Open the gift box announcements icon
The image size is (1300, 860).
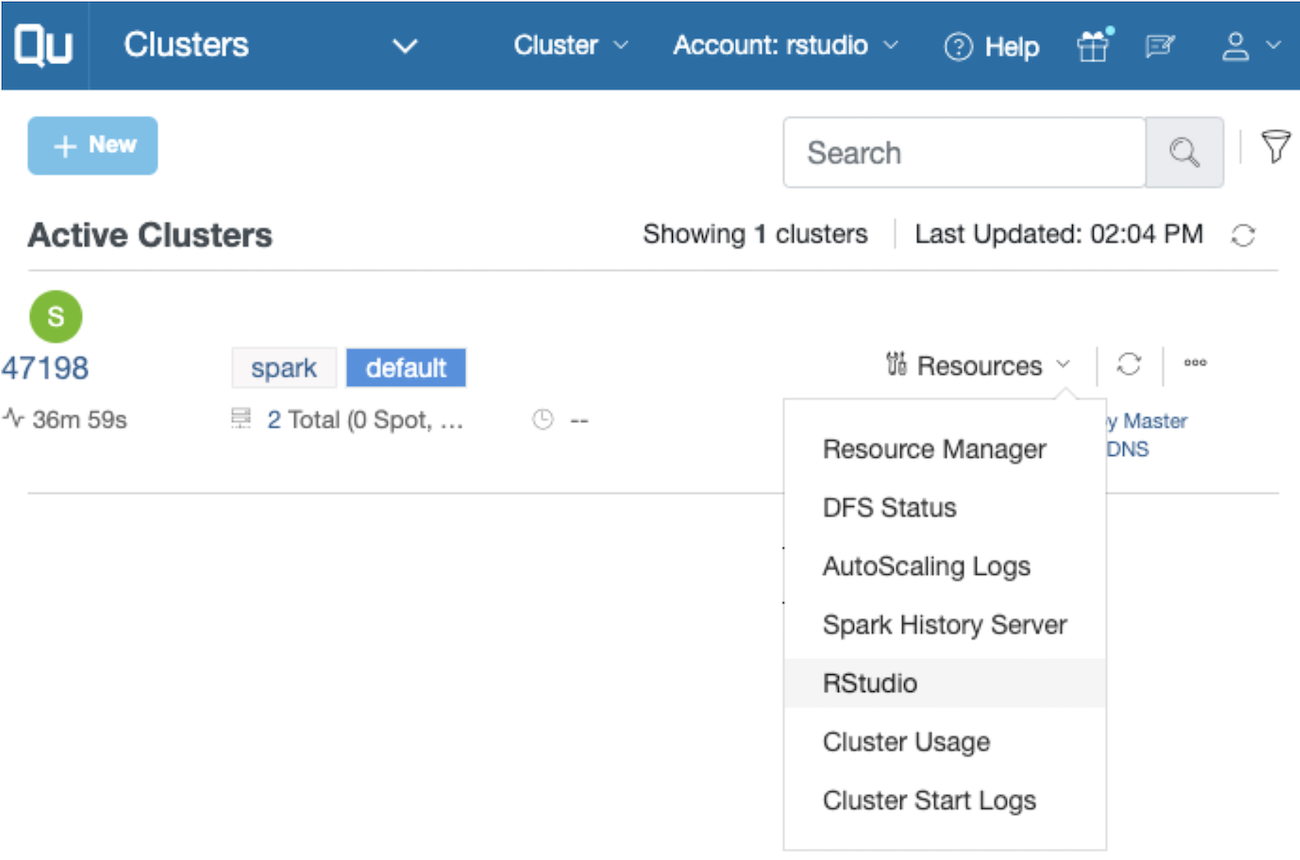1094,46
